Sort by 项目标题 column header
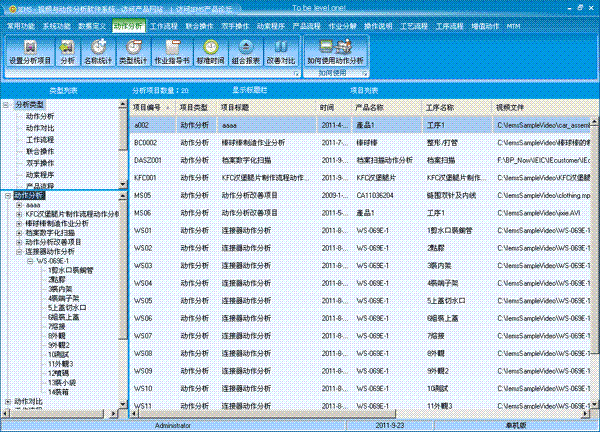The width and height of the screenshot is (600, 432). (x=267, y=108)
